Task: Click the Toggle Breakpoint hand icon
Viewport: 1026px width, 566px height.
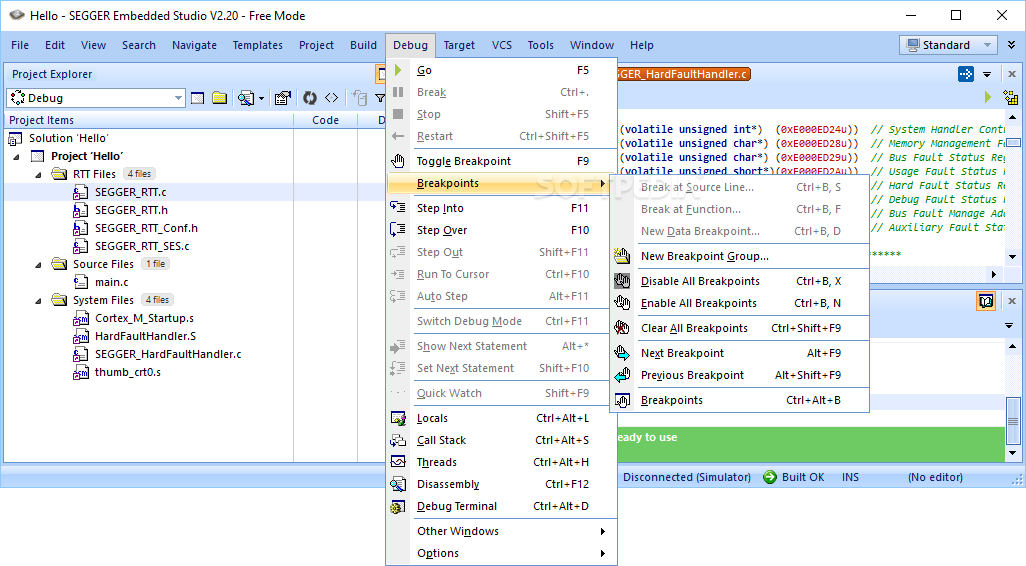Action: point(398,161)
